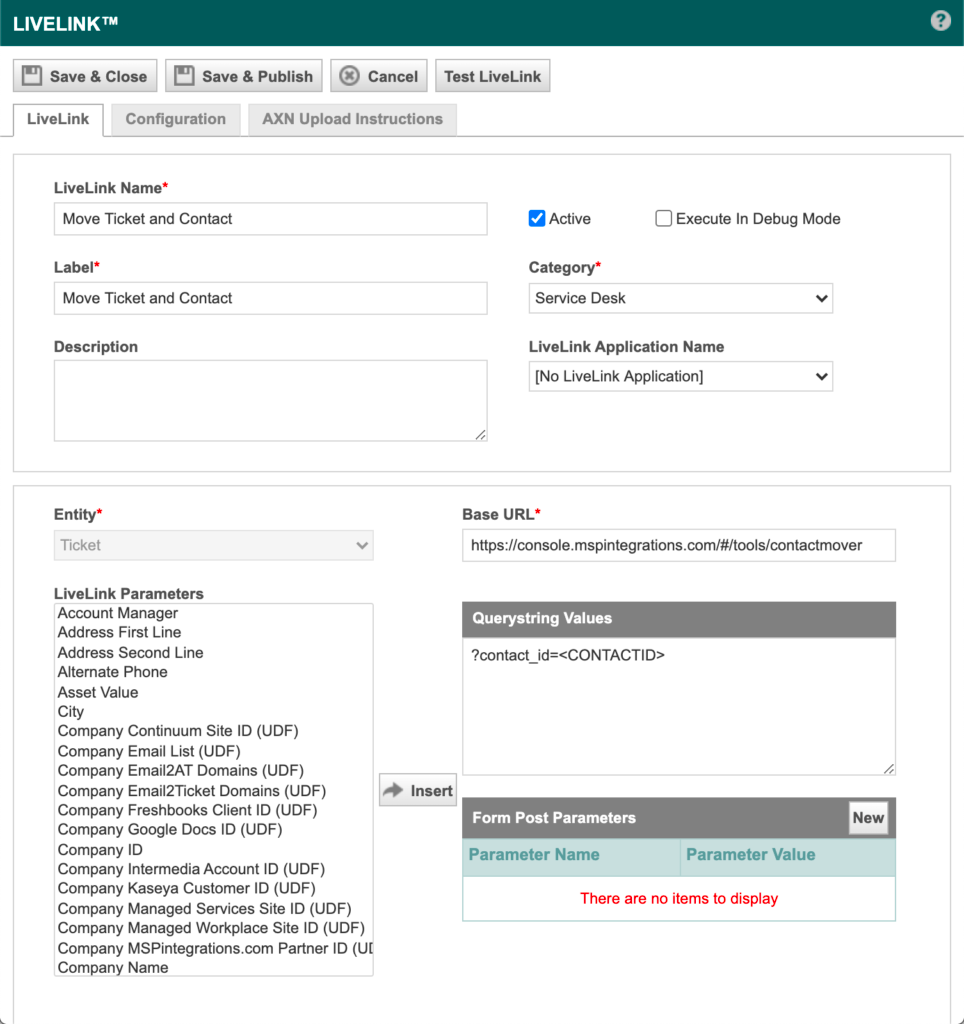Choose Account Manager from LiveLink Parameters
This screenshot has height=1024, width=964.
(118, 613)
